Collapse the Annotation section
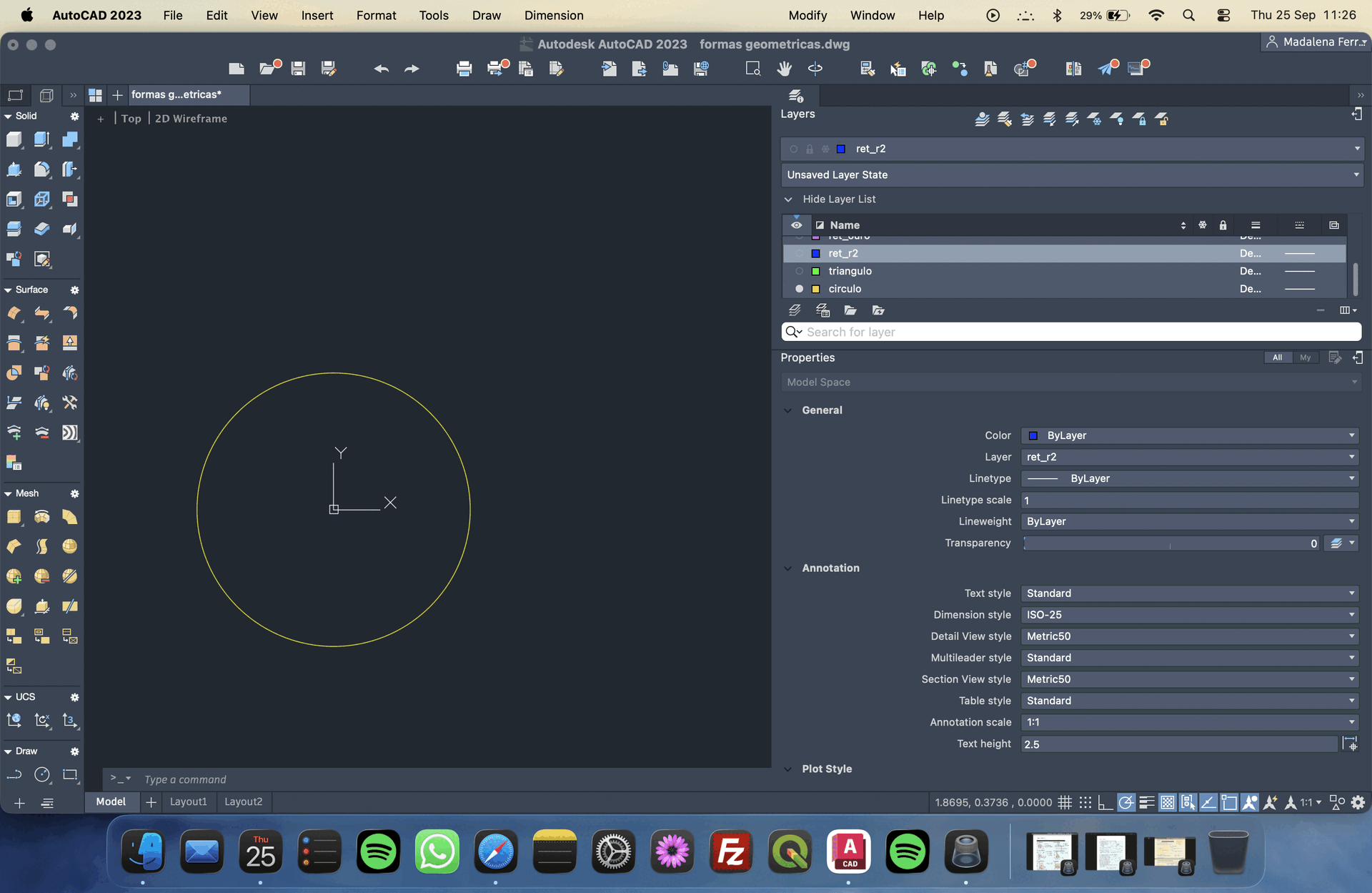The image size is (1372, 893). [788, 568]
